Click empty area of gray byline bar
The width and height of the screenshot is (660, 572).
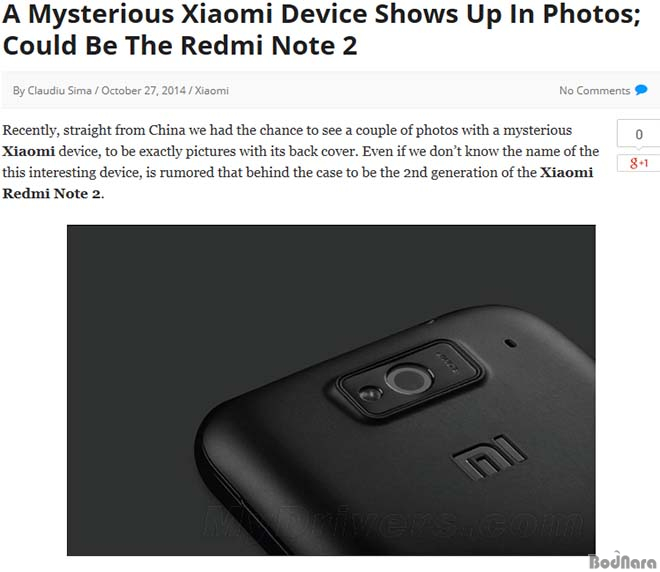click(391, 90)
